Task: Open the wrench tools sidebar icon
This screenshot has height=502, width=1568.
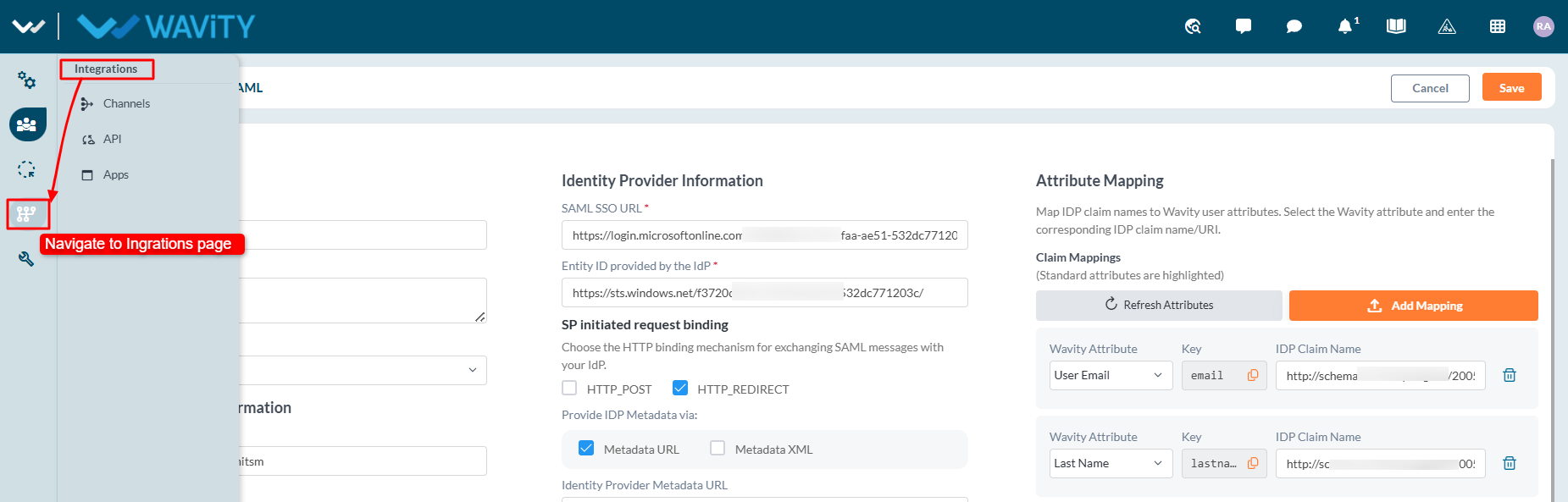Action: (27, 259)
